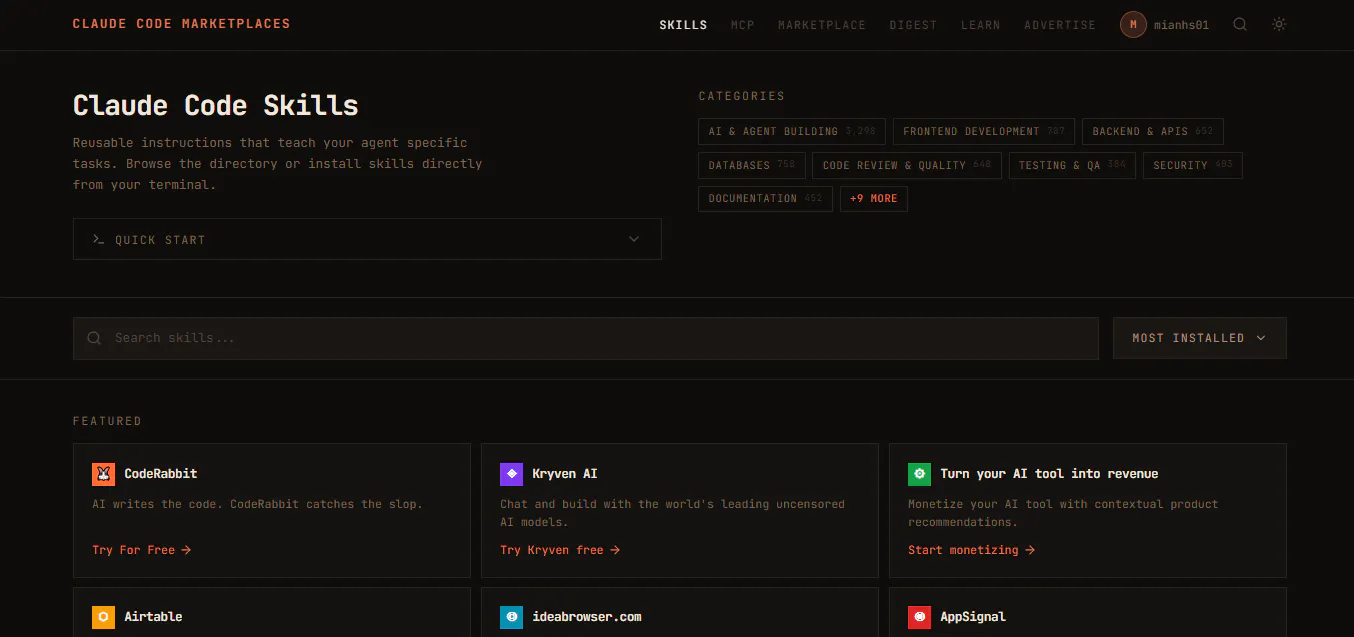Open the Airtable card title
The width and height of the screenshot is (1354, 637).
pyautogui.click(x=153, y=617)
